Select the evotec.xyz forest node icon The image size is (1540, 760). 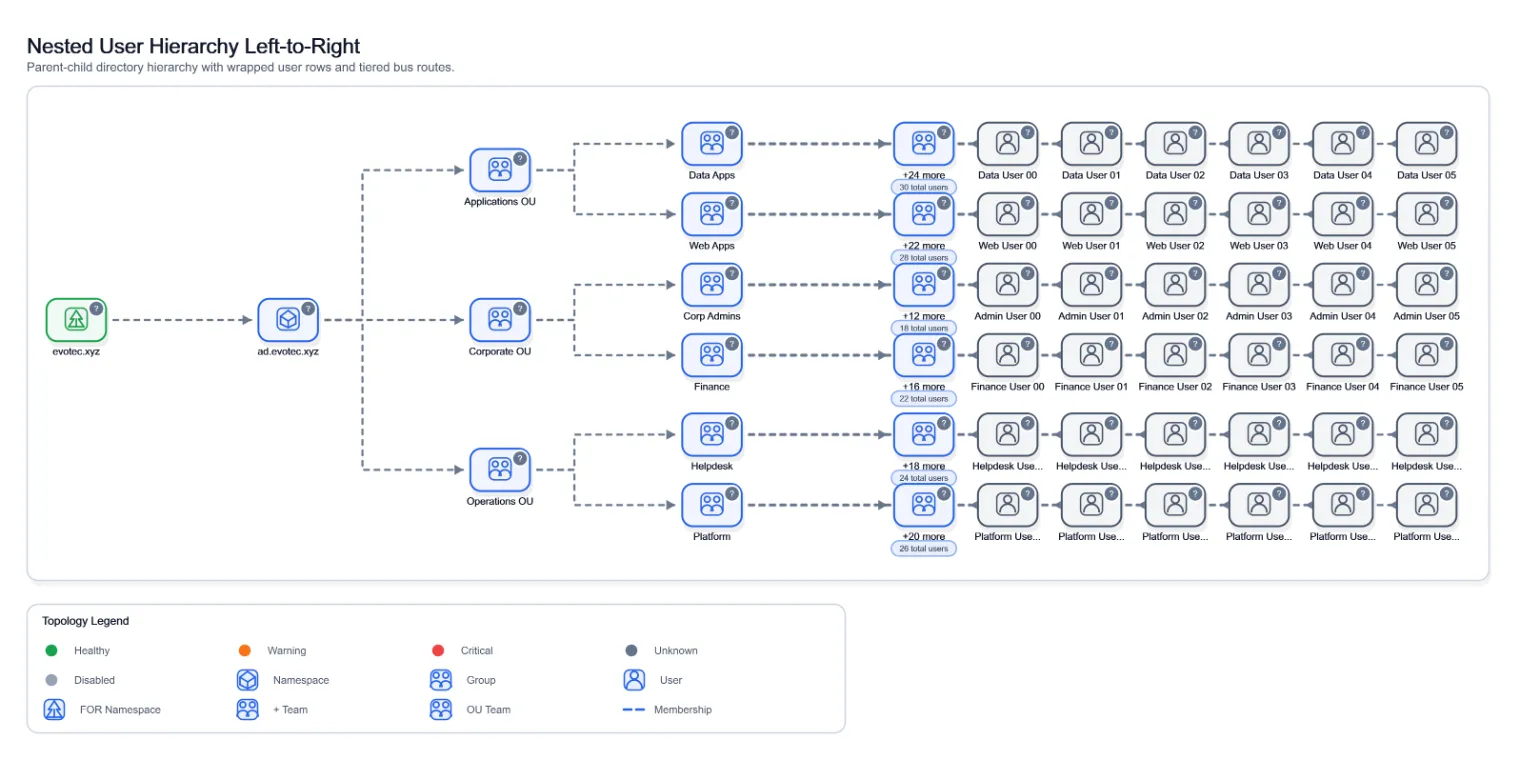[76, 320]
